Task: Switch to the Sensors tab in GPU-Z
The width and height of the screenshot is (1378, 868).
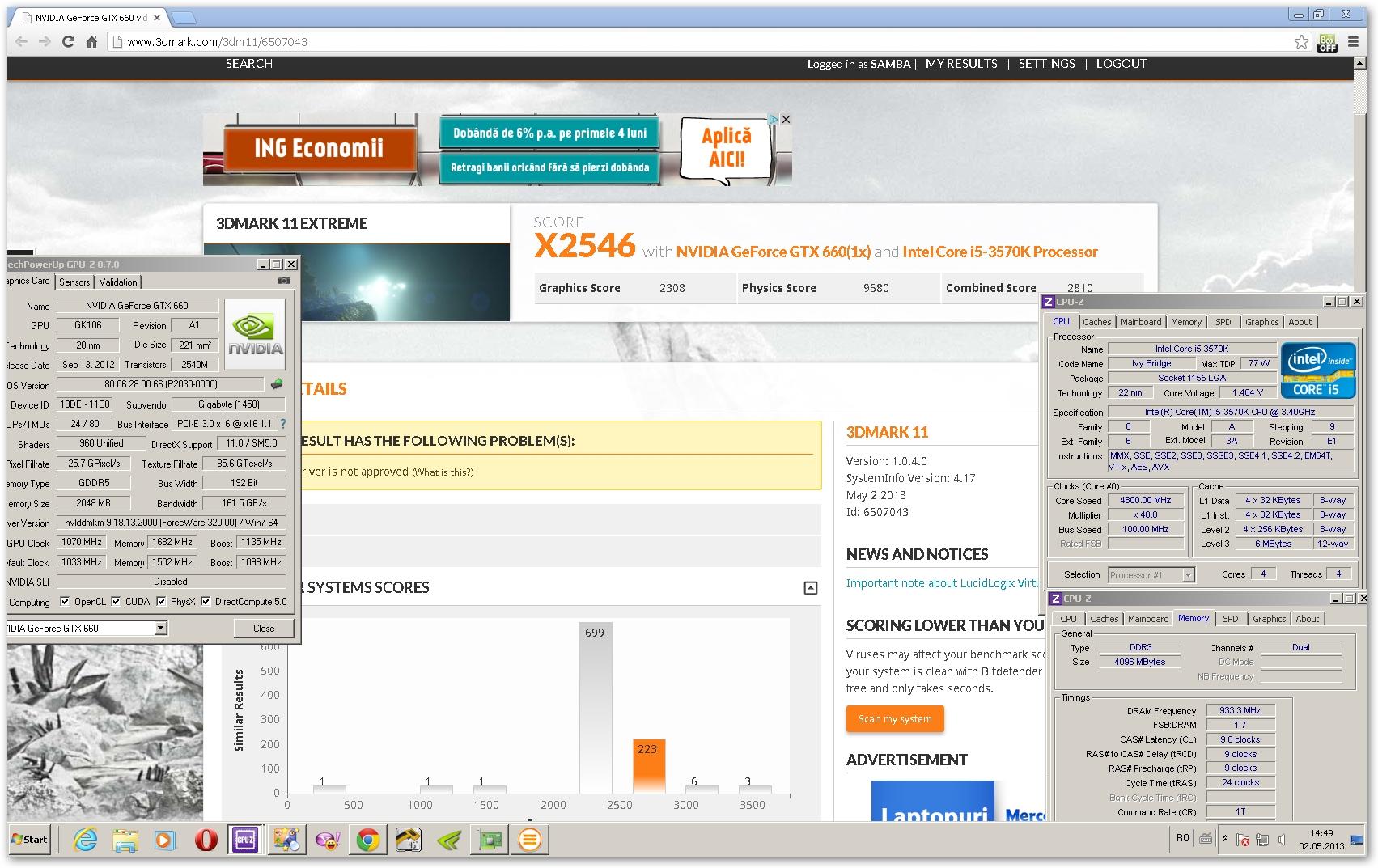Action: pyautogui.click(x=74, y=282)
